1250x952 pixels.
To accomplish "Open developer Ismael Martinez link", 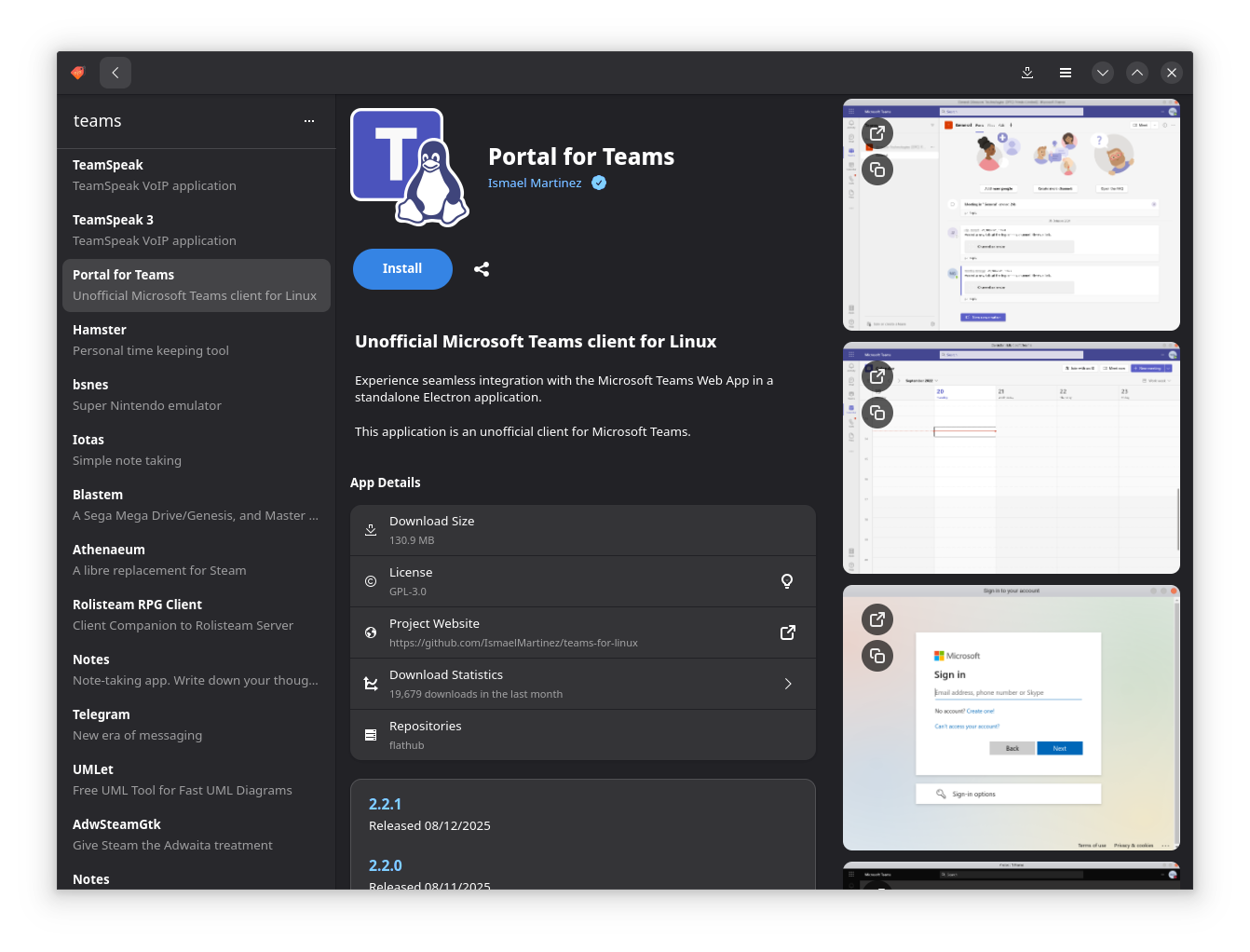I will [535, 183].
